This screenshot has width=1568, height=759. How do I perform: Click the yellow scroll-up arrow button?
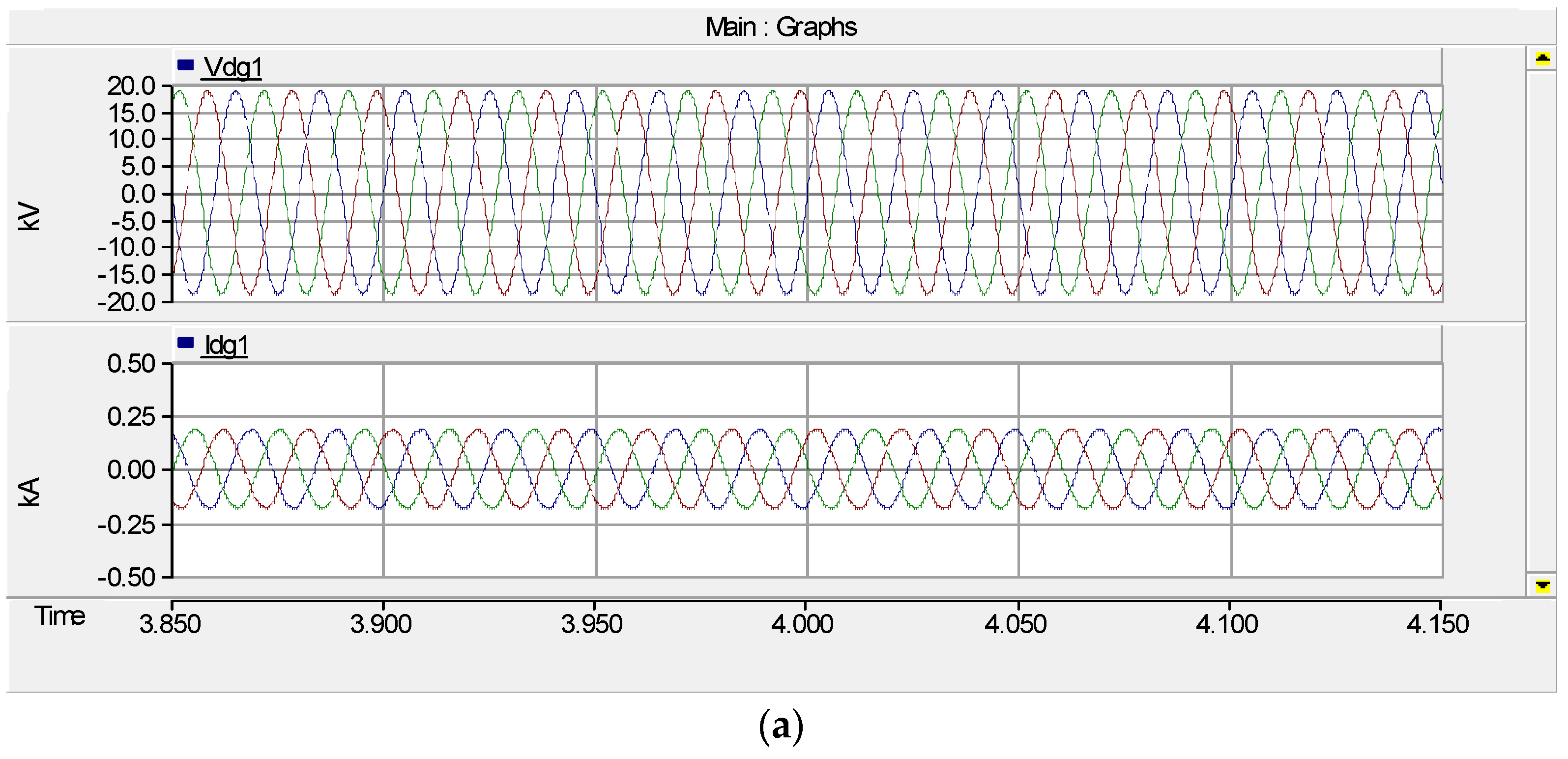pyautogui.click(x=1542, y=59)
